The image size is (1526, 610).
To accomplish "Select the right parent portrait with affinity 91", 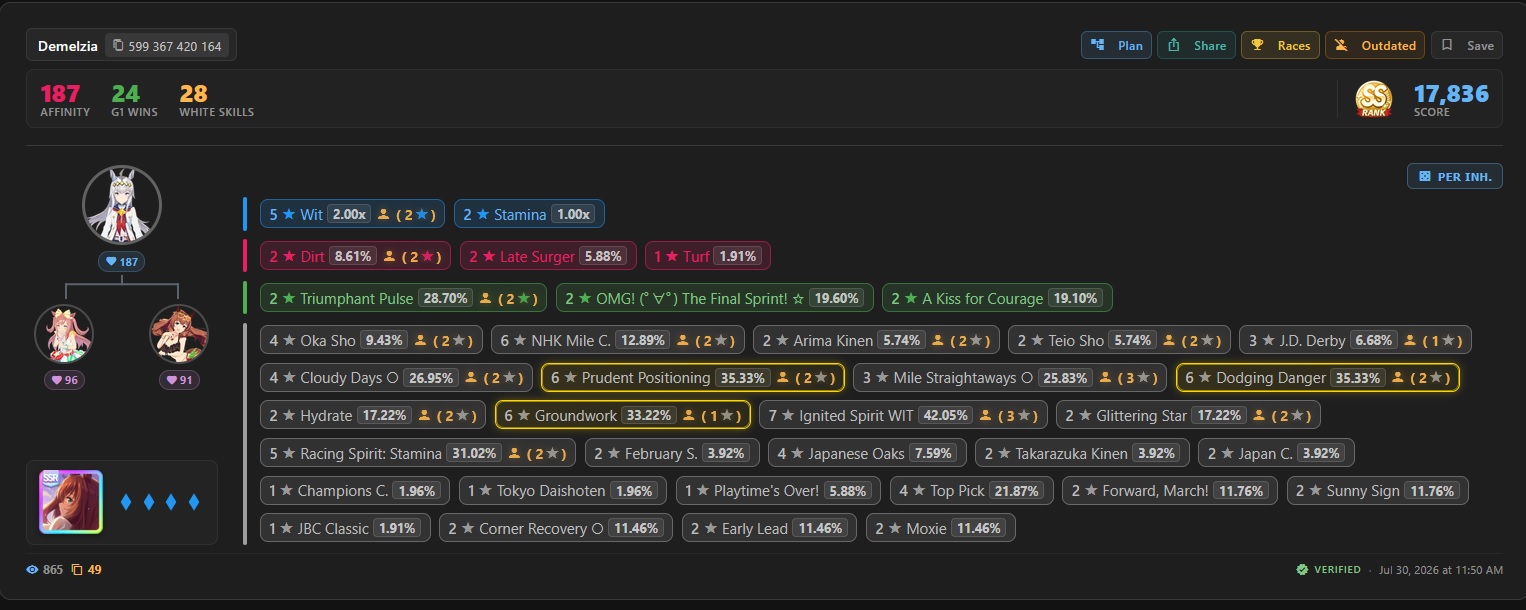I will pos(179,333).
